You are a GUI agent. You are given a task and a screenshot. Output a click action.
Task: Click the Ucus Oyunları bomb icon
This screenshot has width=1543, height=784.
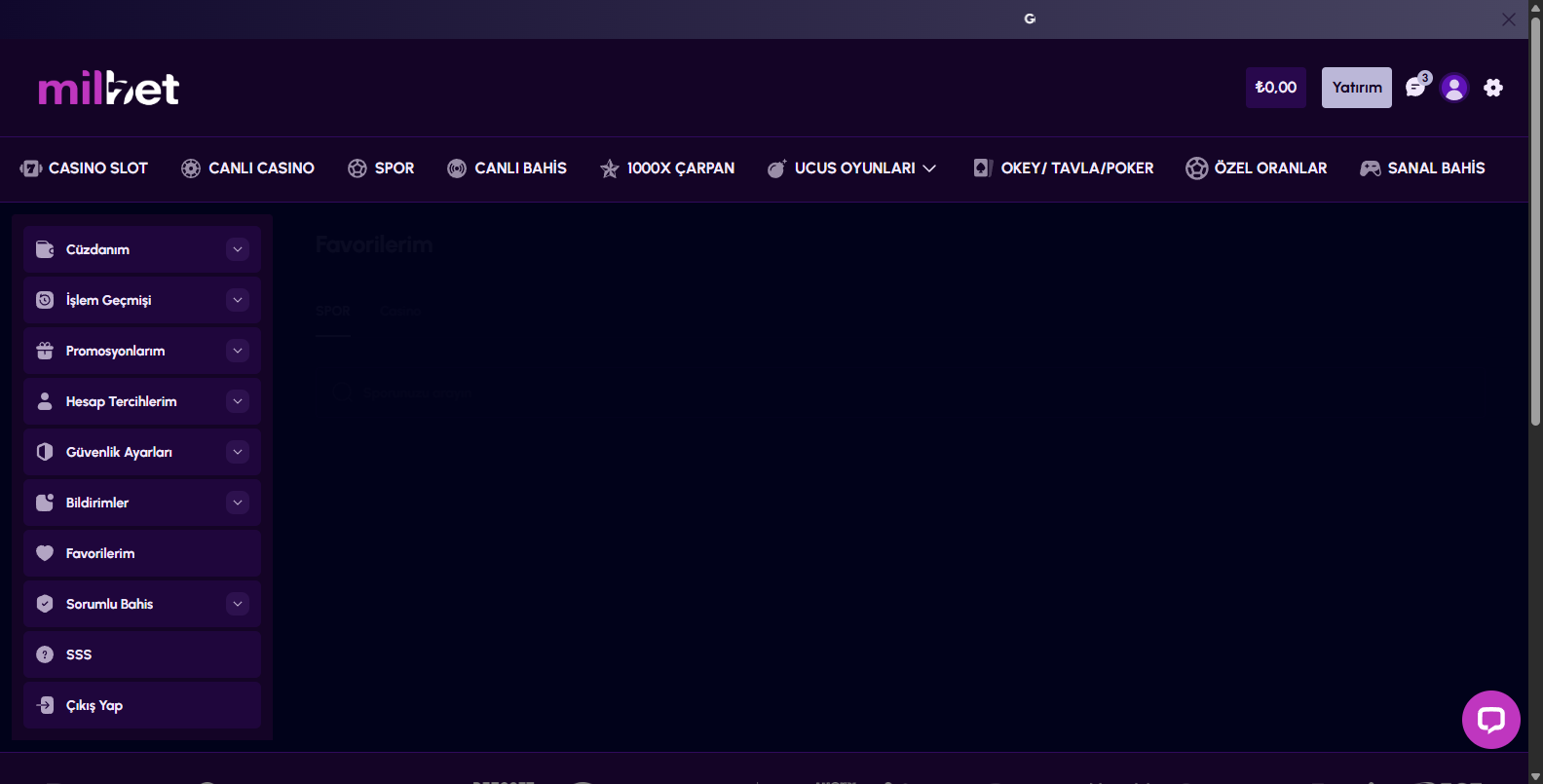click(776, 168)
